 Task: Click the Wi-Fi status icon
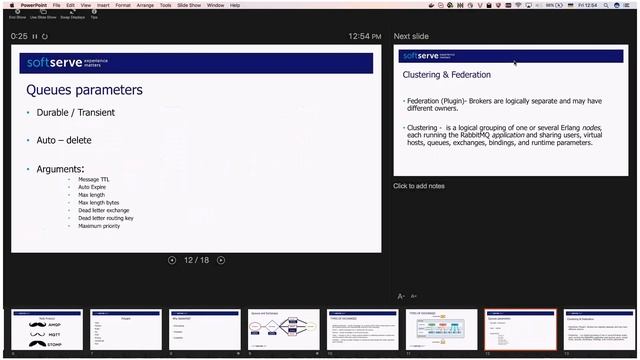click(518, 5)
